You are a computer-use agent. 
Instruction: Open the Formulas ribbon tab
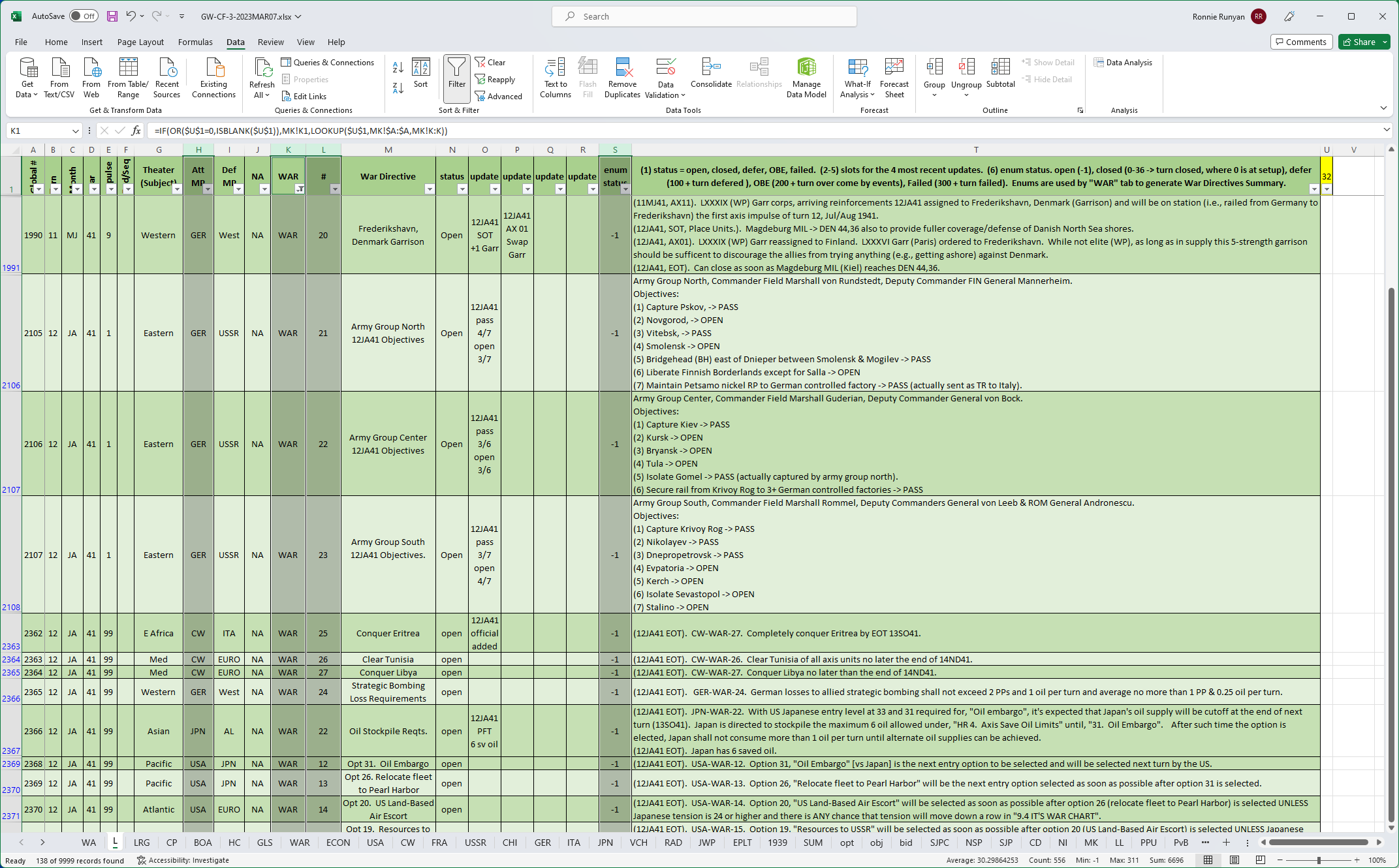click(x=195, y=42)
